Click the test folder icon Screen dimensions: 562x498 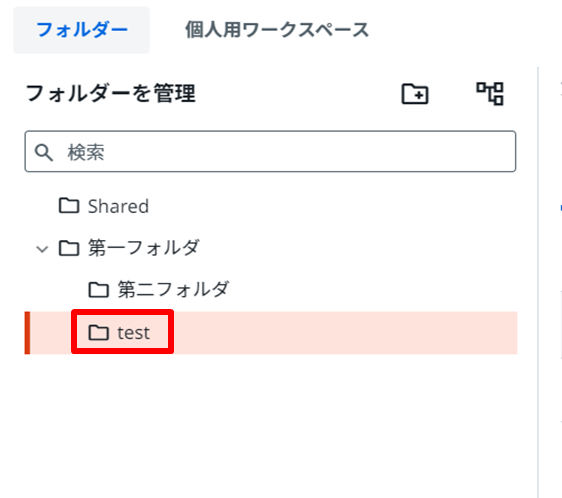coord(99,333)
